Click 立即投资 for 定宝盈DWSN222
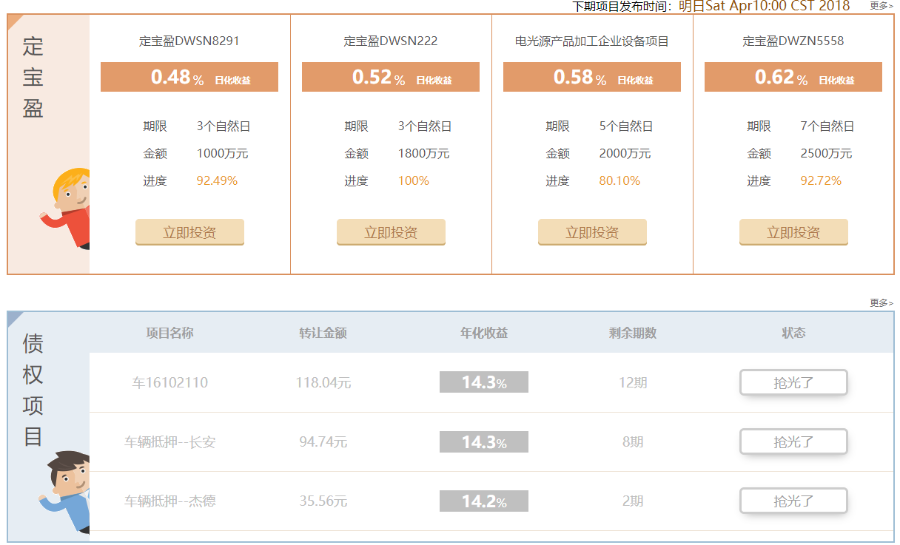The image size is (900, 545). coord(391,232)
